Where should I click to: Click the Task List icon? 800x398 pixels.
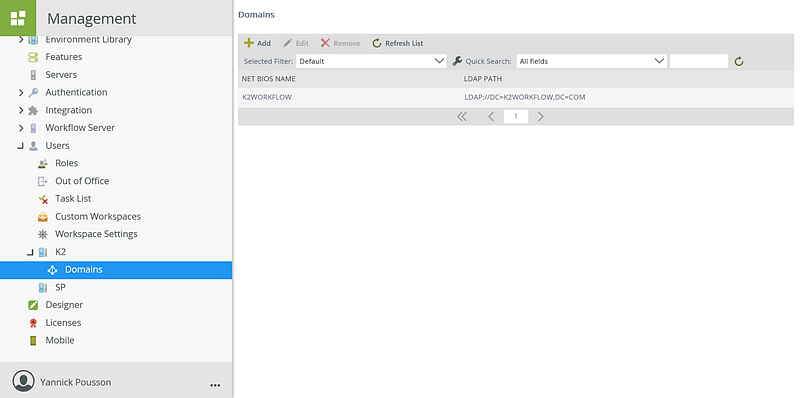tap(43, 199)
